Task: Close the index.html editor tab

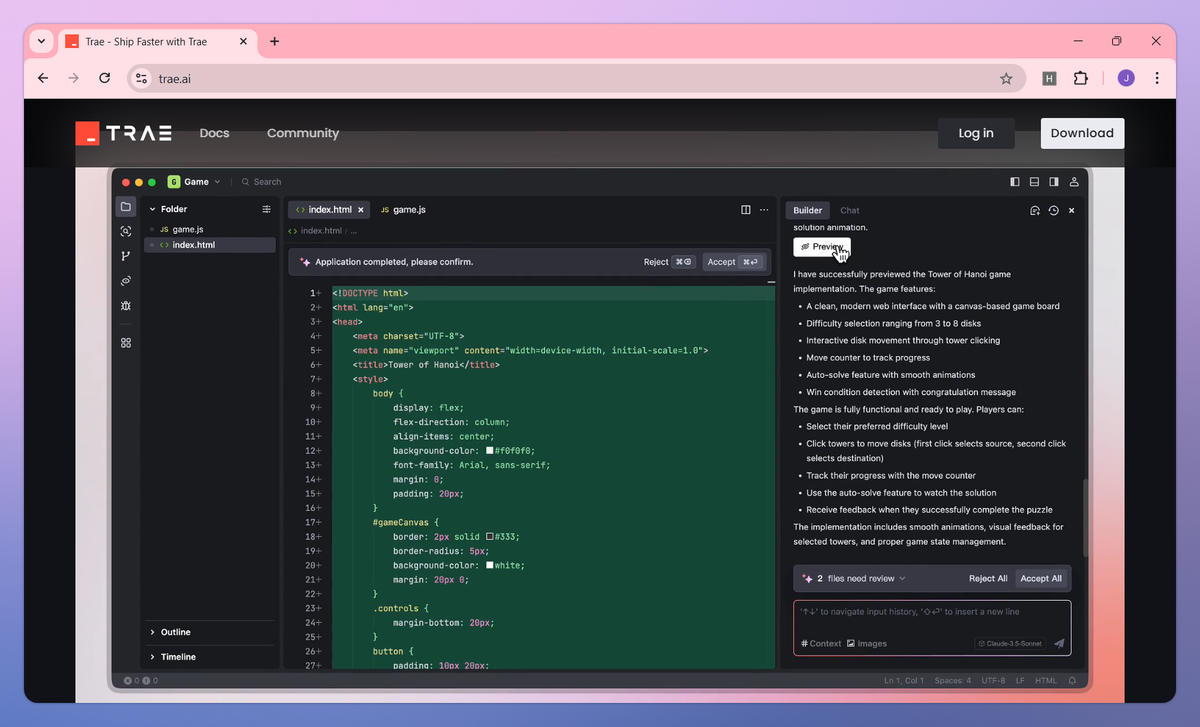Action: click(361, 210)
